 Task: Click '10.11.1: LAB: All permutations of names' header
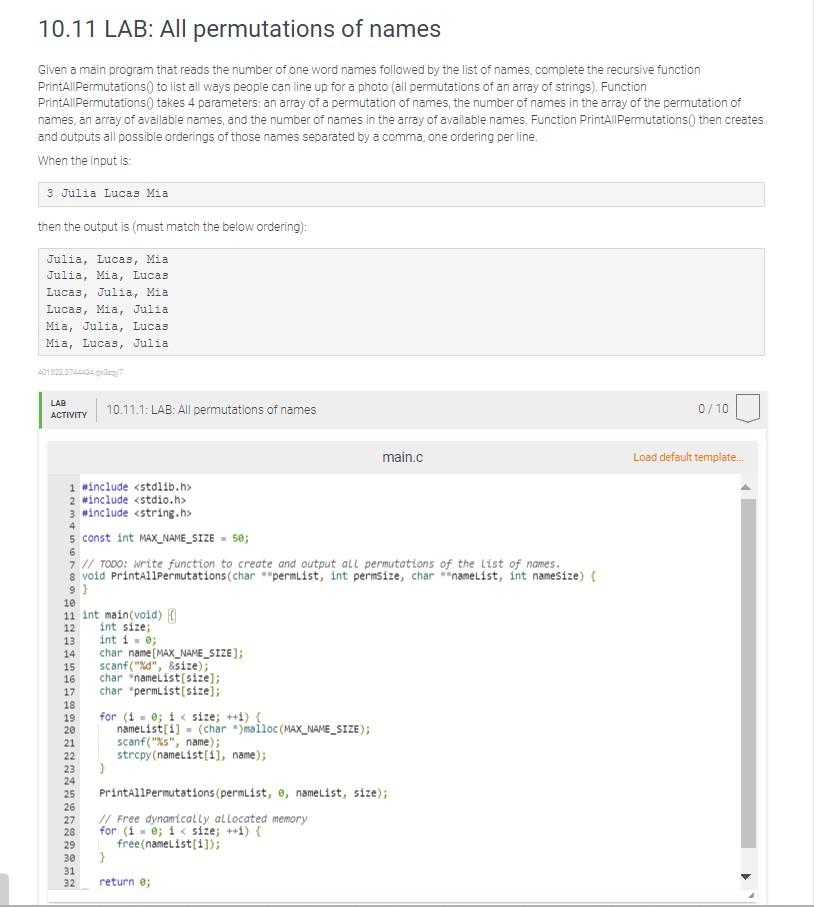tap(211, 410)
